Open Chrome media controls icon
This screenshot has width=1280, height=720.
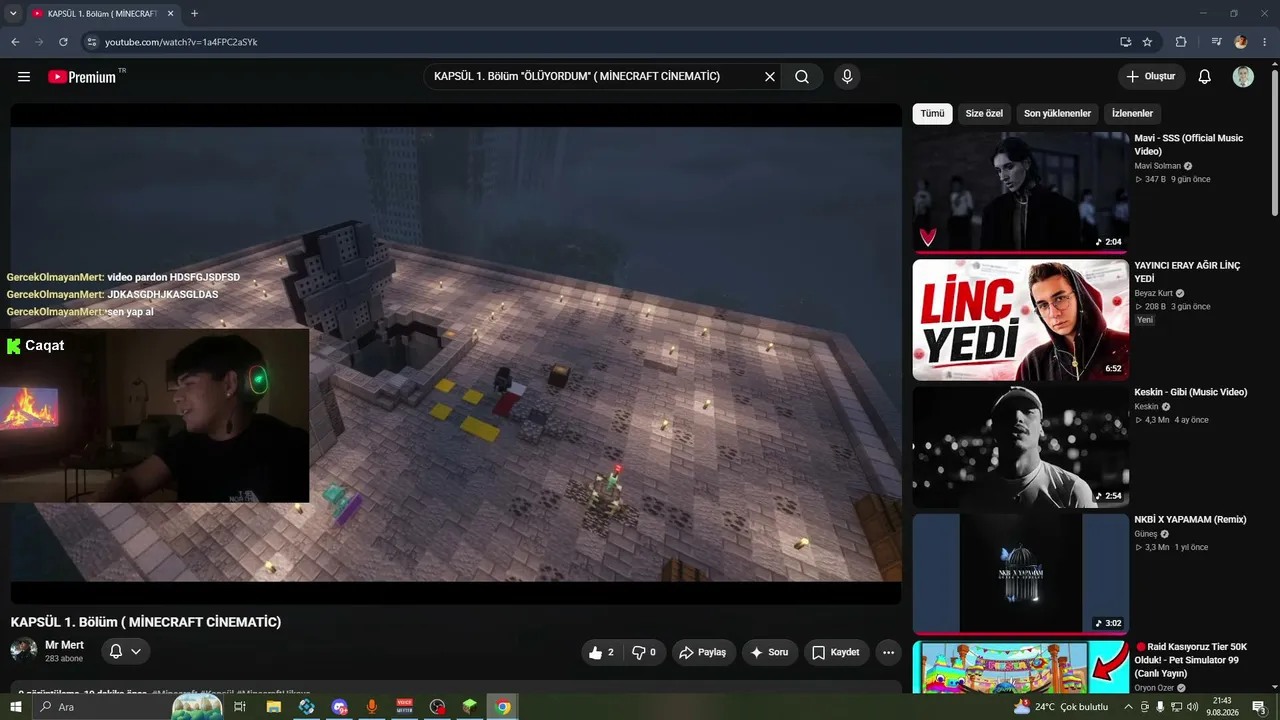[x=1216, y=42]
